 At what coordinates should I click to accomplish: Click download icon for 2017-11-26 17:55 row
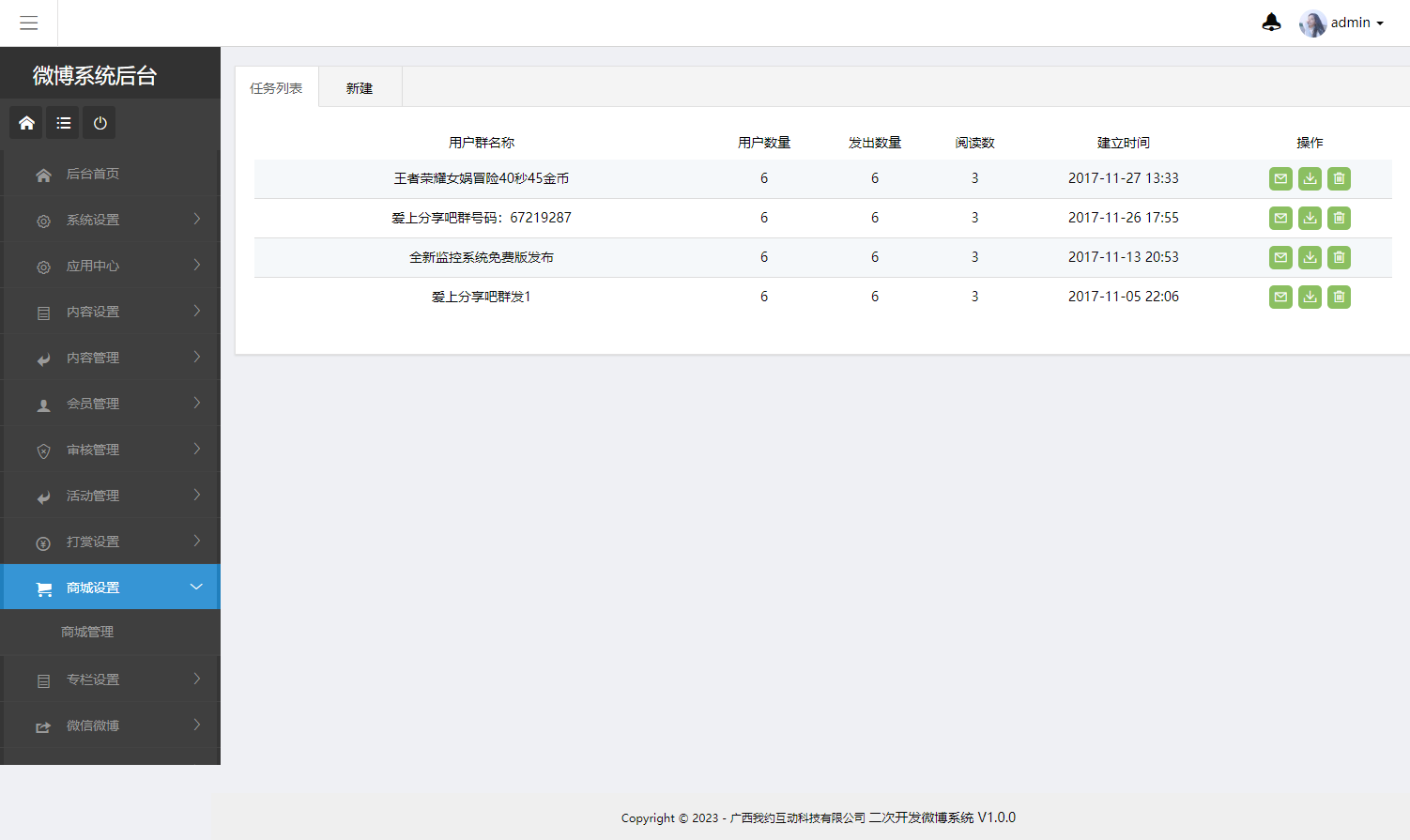click(x=1310, y=218)
